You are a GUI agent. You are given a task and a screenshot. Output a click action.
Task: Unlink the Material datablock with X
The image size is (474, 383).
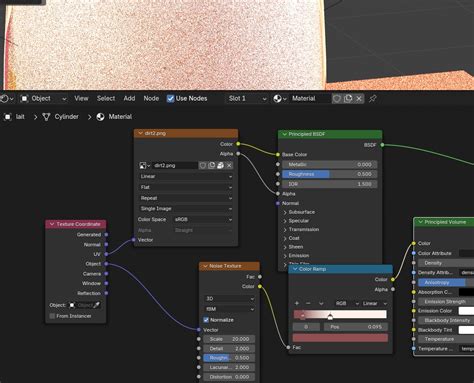(x=359, y=99)
